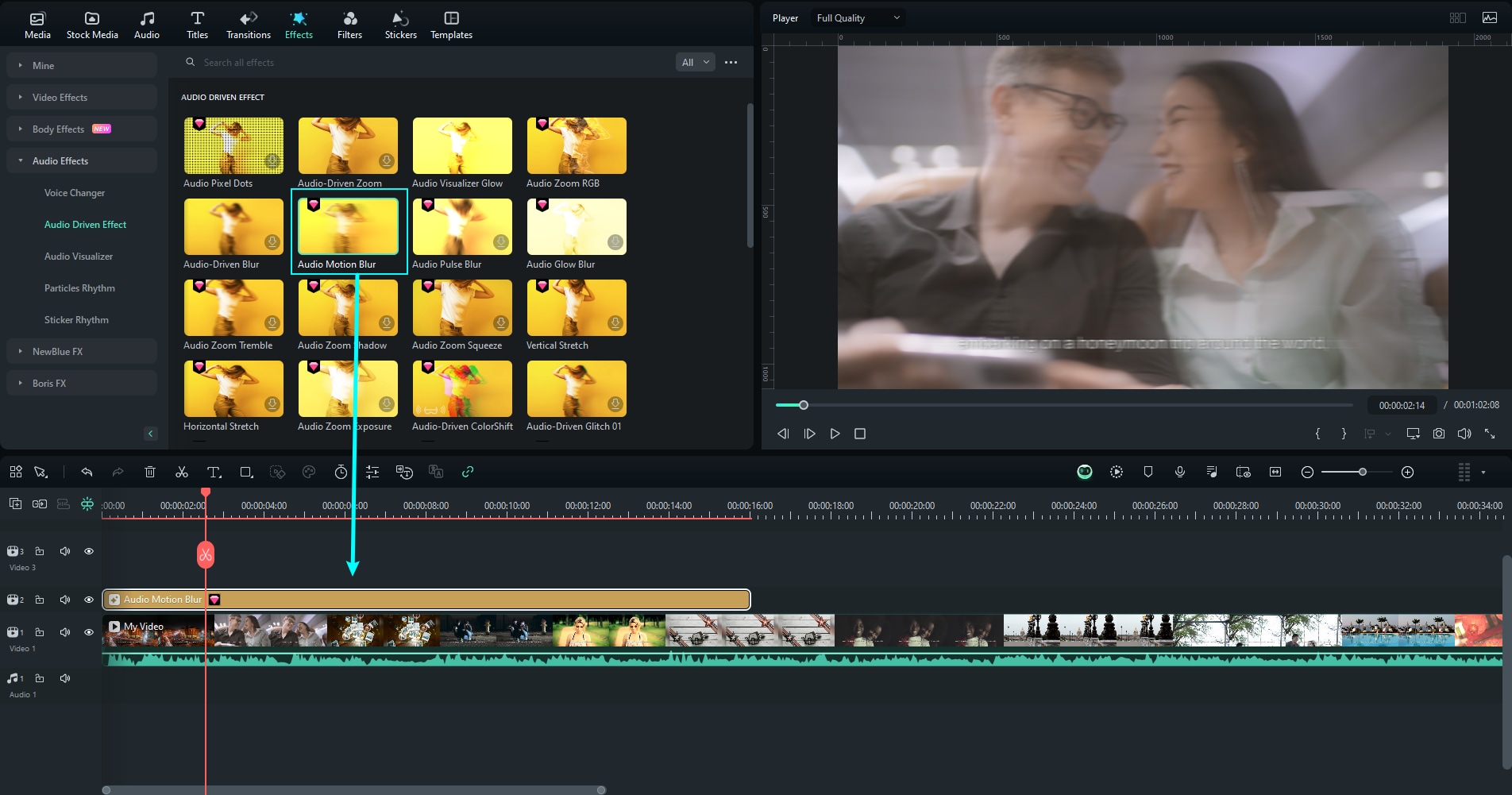
Task: Open the Templates tab
Action: pos(451,25)
